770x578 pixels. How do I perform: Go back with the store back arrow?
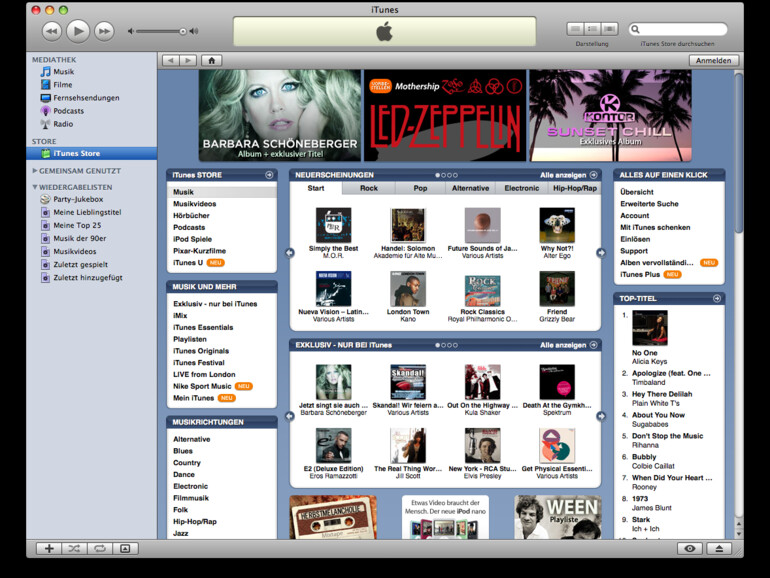171,60
